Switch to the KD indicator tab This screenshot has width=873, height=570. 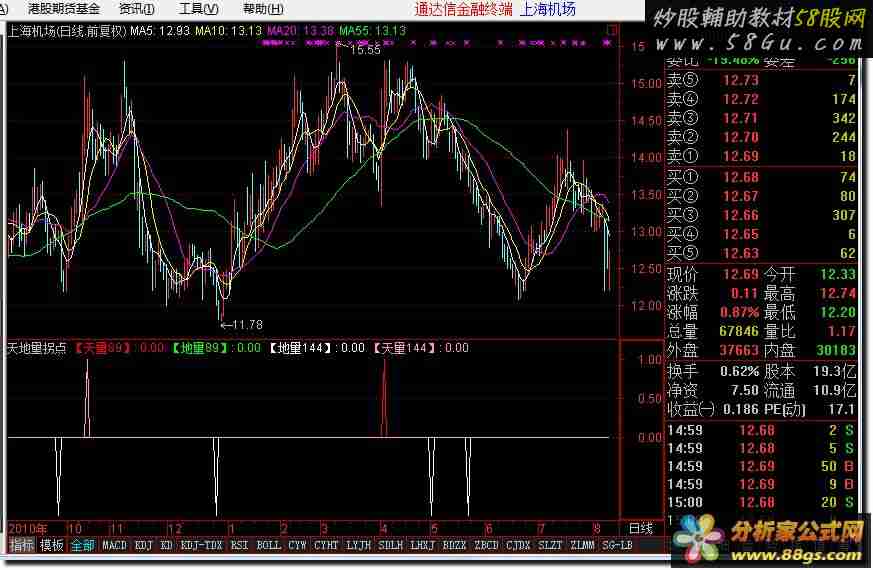pyautogui.click(x=166, y=545)
